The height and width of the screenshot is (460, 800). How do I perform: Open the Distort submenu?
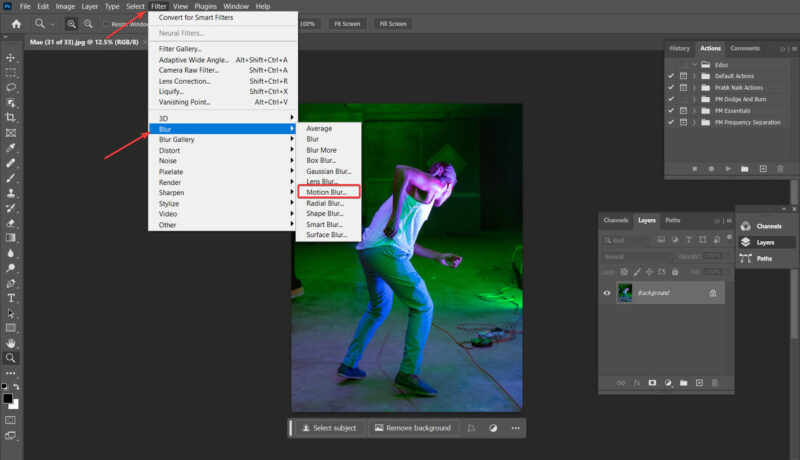222,150
